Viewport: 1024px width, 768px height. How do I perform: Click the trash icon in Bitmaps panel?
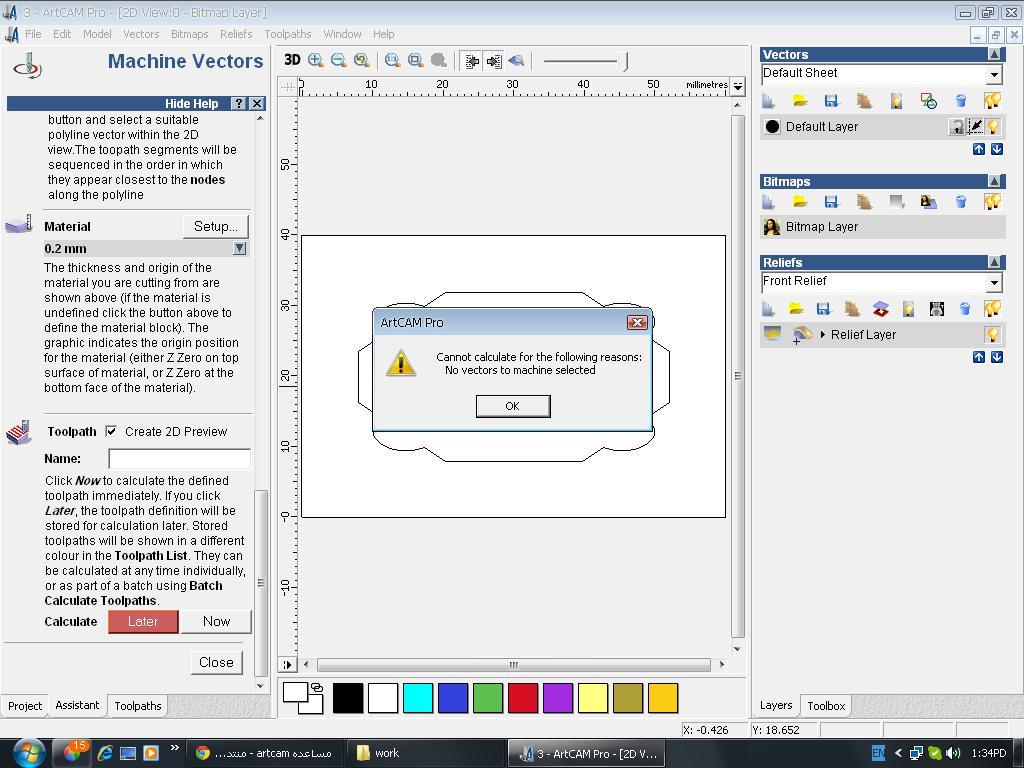961,202
